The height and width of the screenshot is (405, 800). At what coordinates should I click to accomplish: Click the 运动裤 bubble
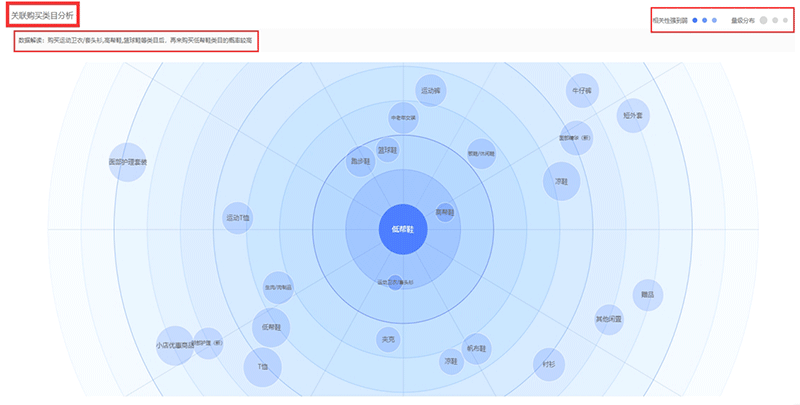432,90
